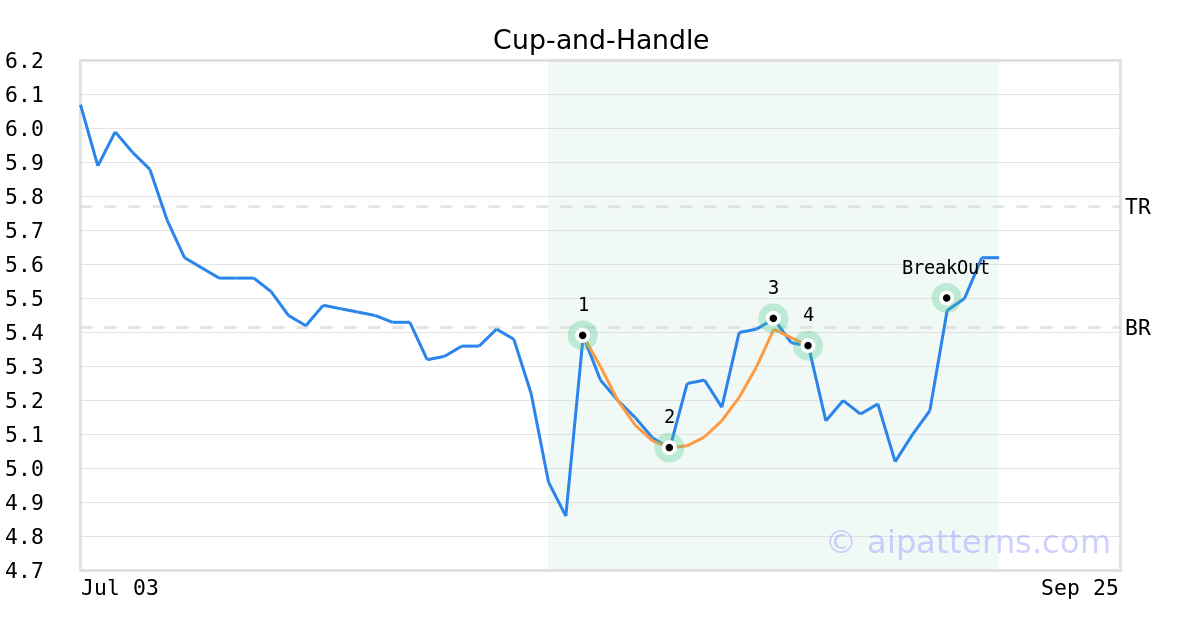The image size is (1200, 630).
Task: Click the first data point of the blue line
Action: tap(81, 105)
